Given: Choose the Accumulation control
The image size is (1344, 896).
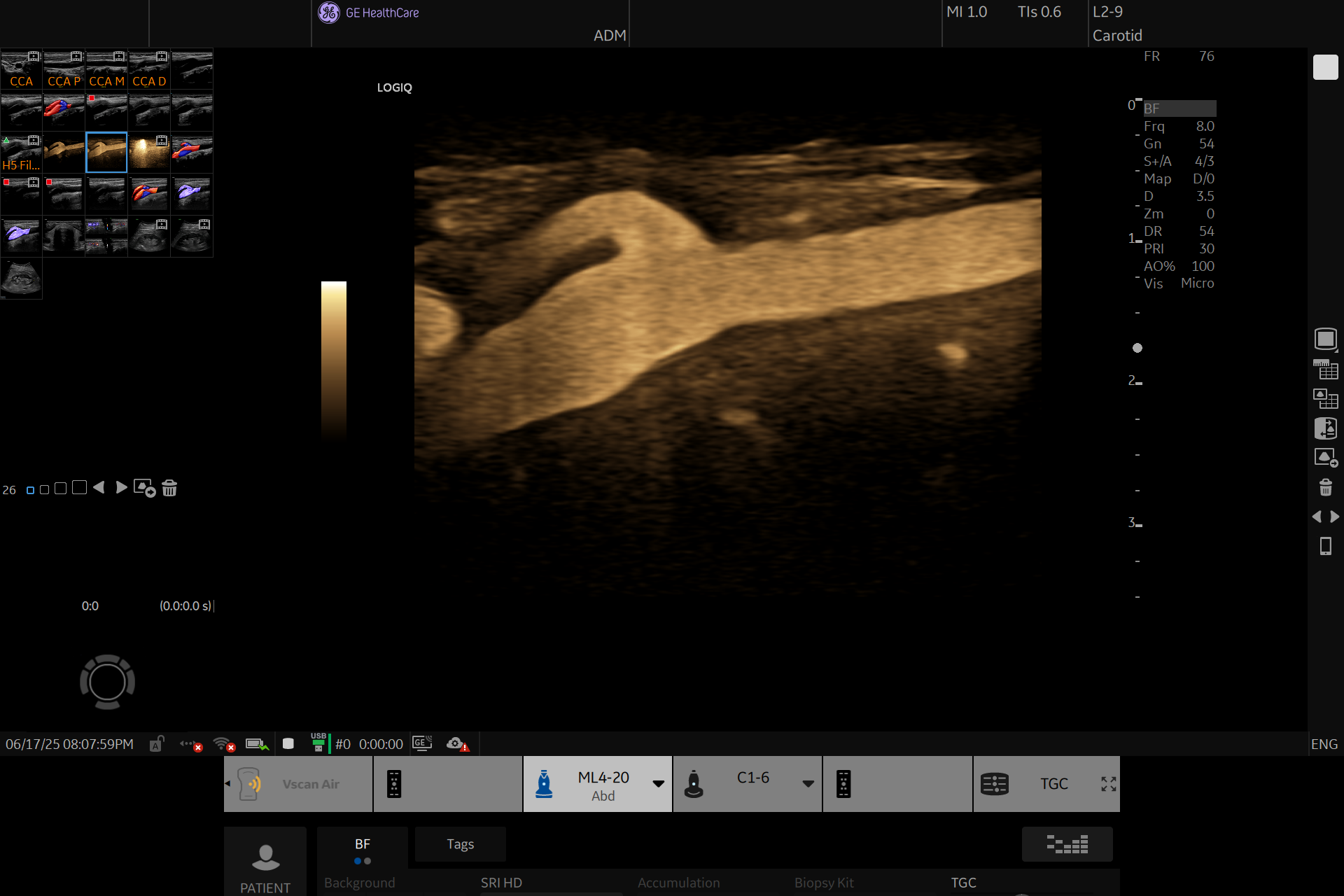Looking at the screenshot, I should coord(678,883).
